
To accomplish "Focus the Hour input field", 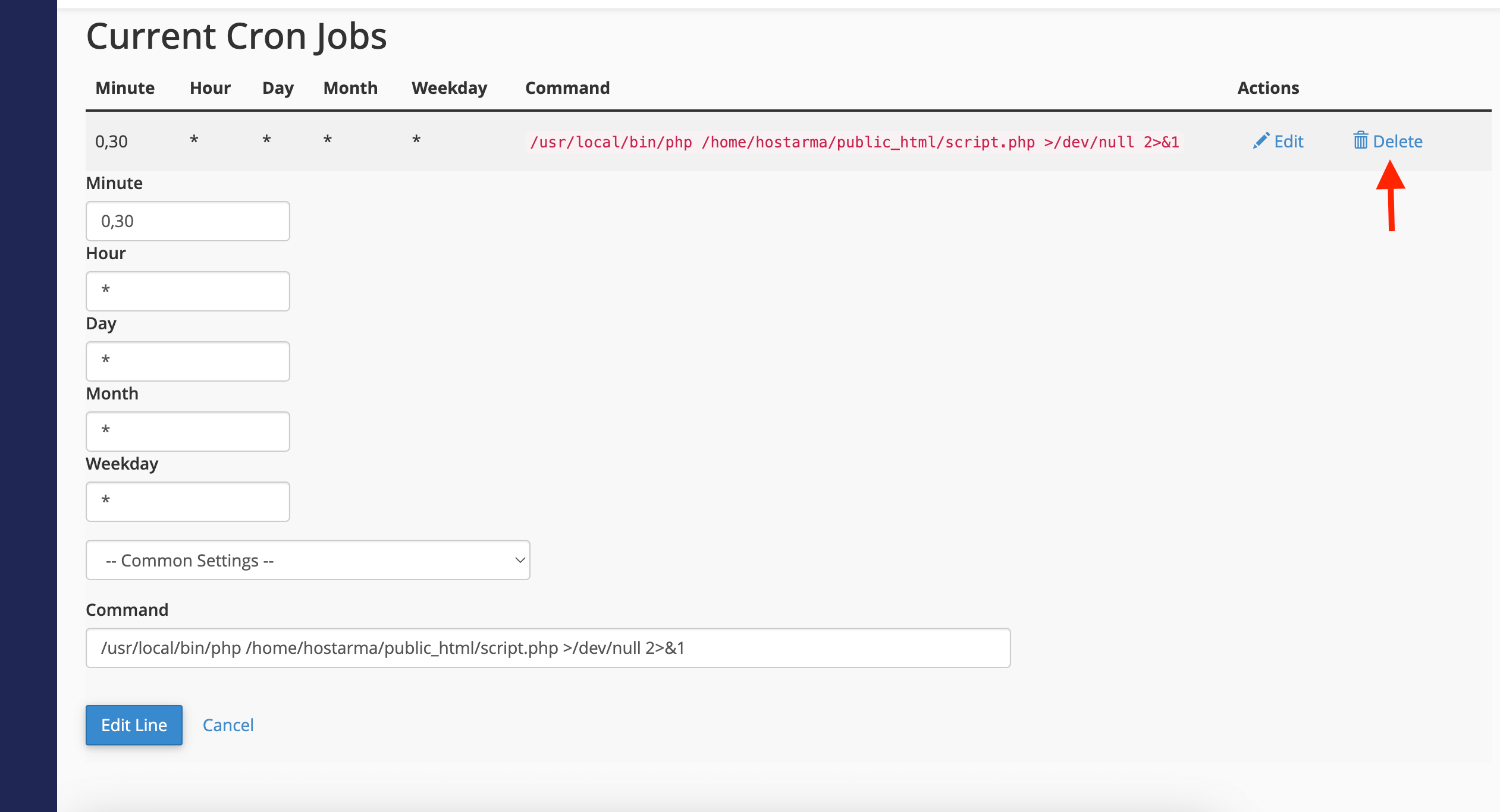I will pos(188,291).
